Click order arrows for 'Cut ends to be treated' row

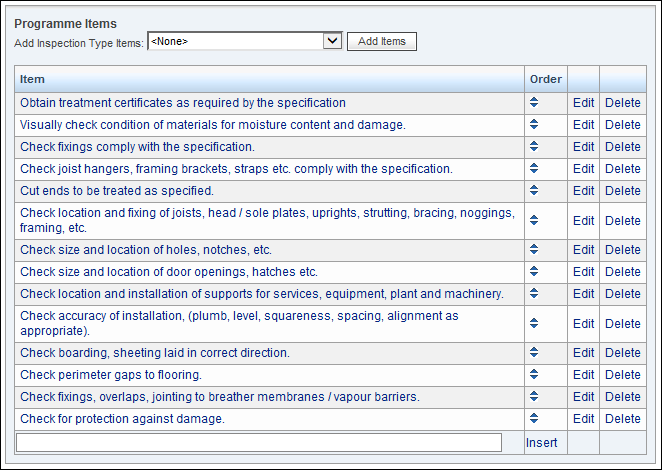534,190
